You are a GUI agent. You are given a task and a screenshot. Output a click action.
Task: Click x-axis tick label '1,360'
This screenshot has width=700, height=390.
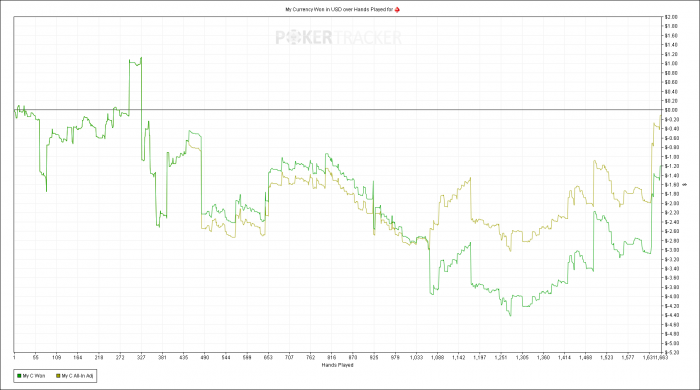coord(543,357)
